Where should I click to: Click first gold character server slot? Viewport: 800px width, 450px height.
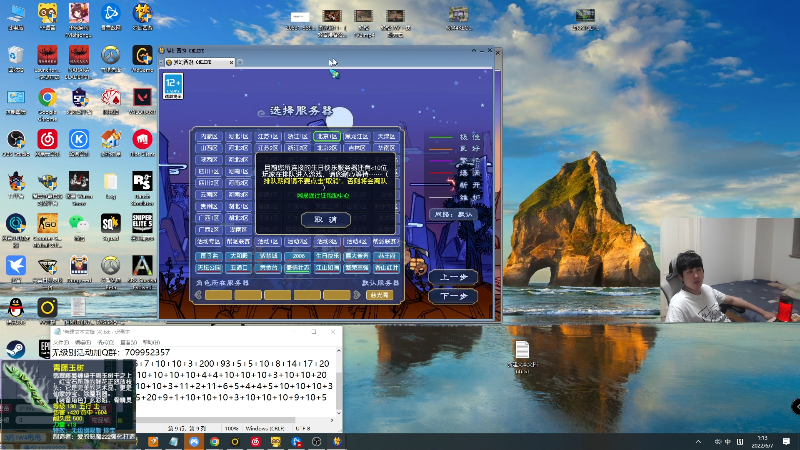(x=218, y=295)
